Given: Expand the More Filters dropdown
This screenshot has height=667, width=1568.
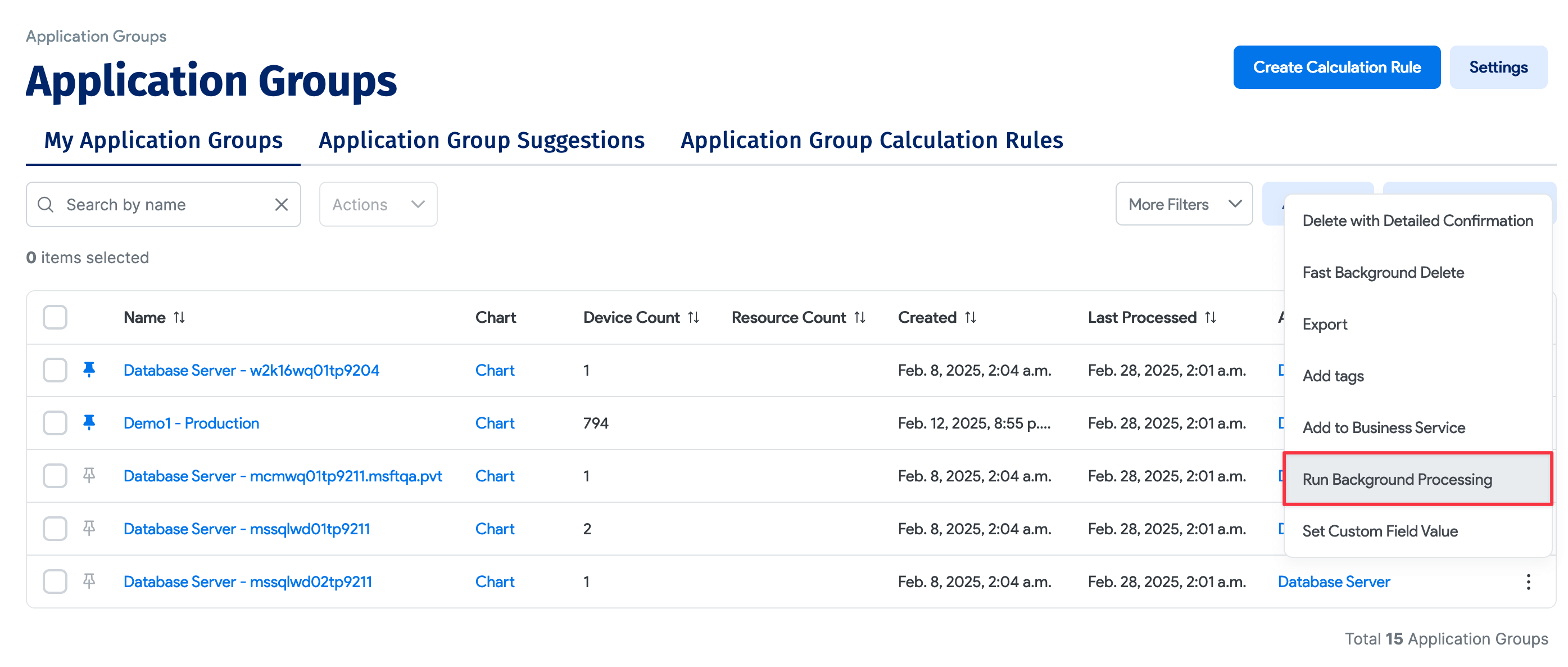Looking at the screenshot, I should click(1183, 205).
